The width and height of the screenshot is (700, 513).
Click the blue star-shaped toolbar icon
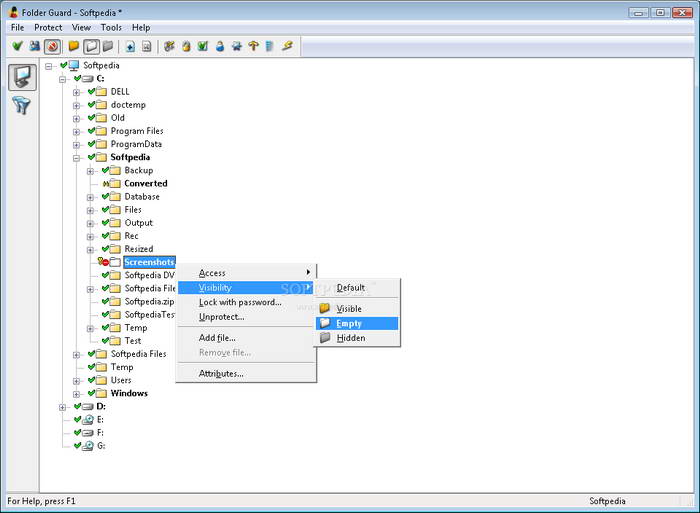pos(237,46)
